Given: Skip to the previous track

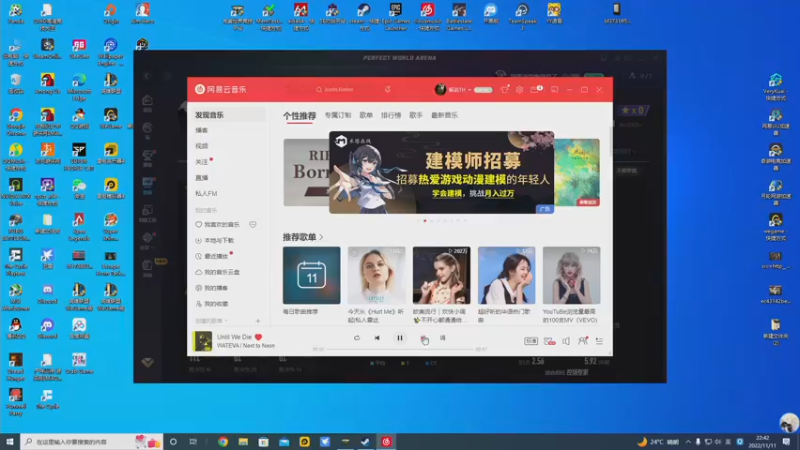Looking at the screenshot, I should 377,338.
